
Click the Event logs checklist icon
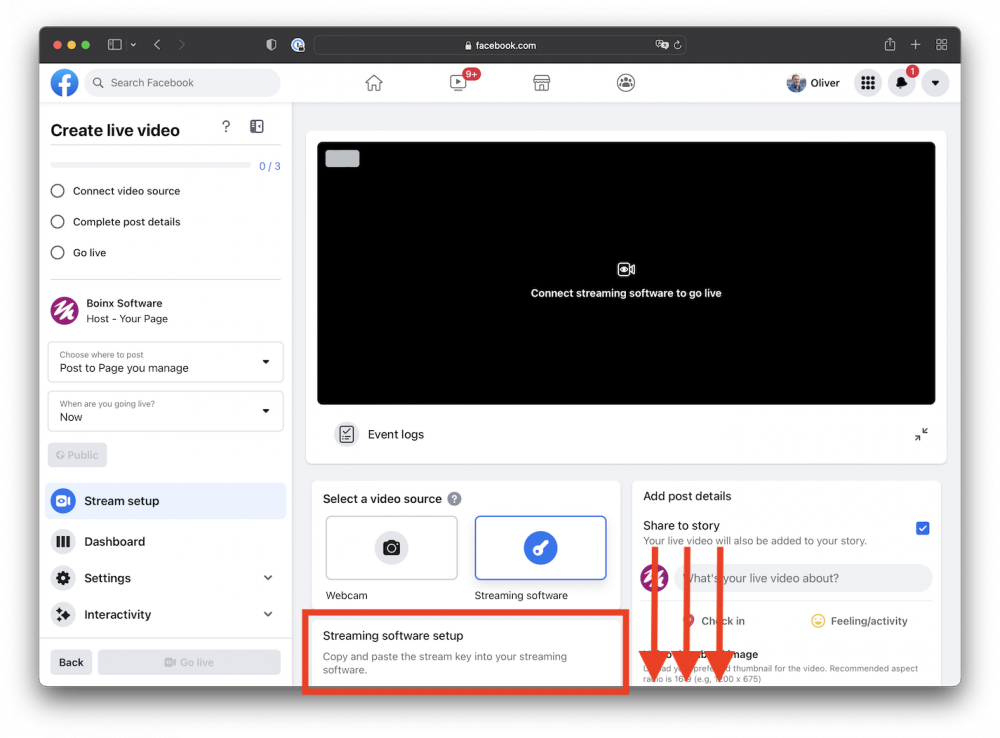pos(346,434)
